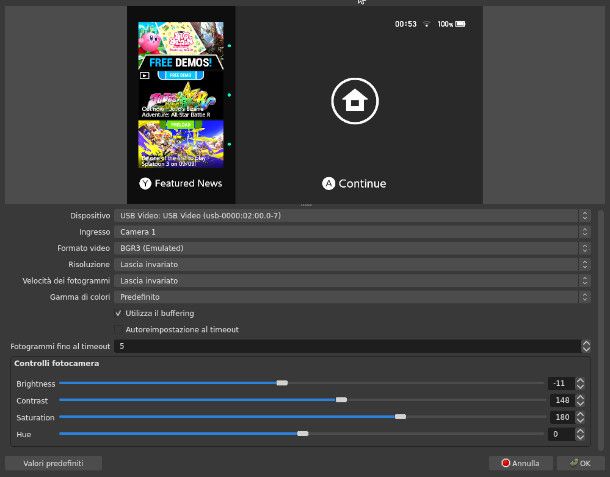This screenshot has width=610, height=477.
Task: Increase Brightness with the stepper up arrow
Action: point(580,381)
